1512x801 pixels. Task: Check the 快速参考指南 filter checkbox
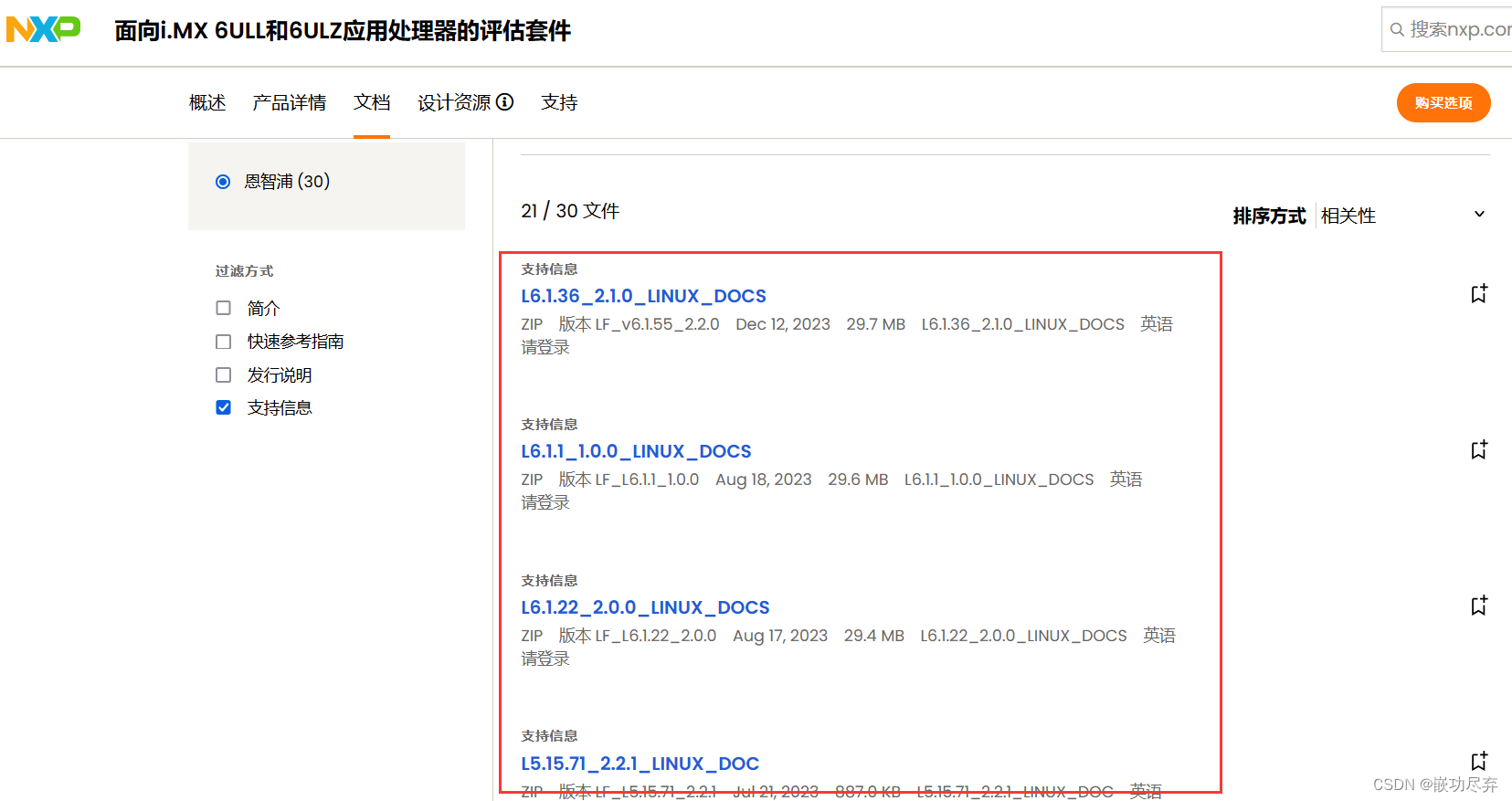pyautogui.click(x=223, y=342)
